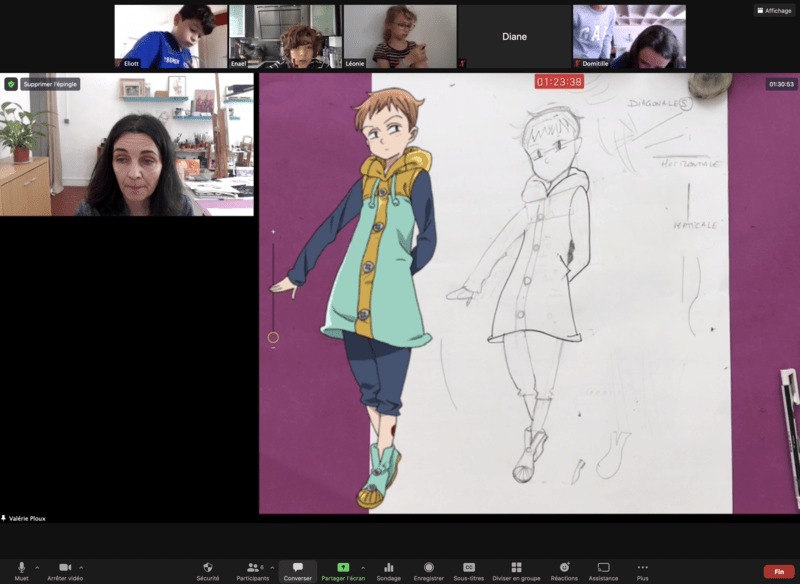Start sharing via Partager l'écran icon

tap(345, 567)
